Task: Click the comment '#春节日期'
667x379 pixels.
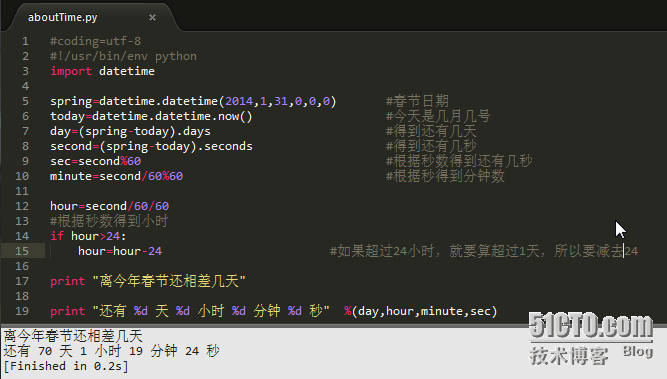Action: (x=417, y=101)
